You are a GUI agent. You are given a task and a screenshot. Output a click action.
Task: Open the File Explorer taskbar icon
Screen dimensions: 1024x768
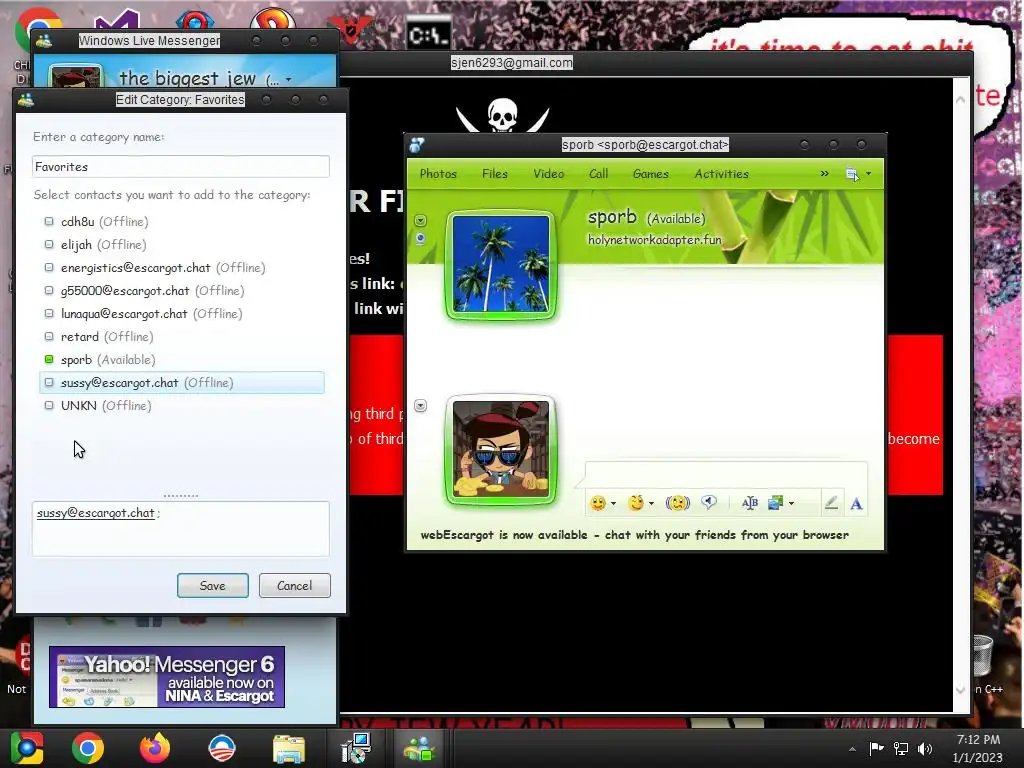pos(289,749)
